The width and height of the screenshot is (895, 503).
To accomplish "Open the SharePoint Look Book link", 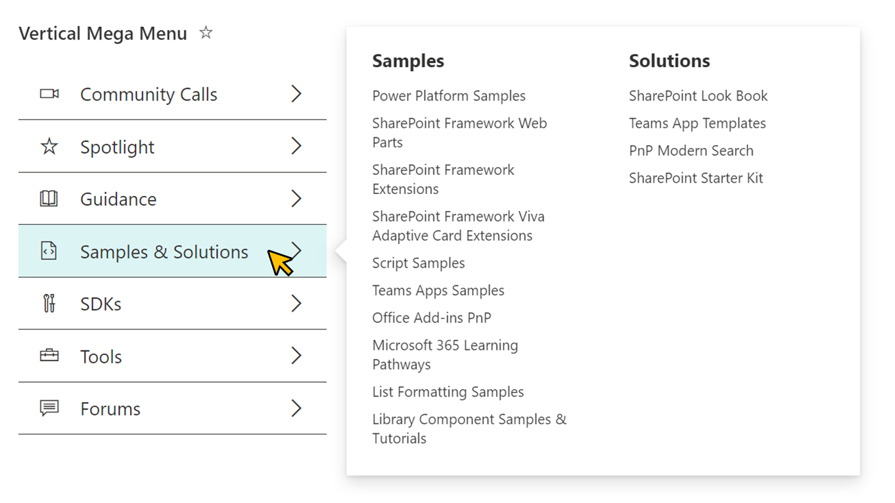I will (x=698, y=96).
